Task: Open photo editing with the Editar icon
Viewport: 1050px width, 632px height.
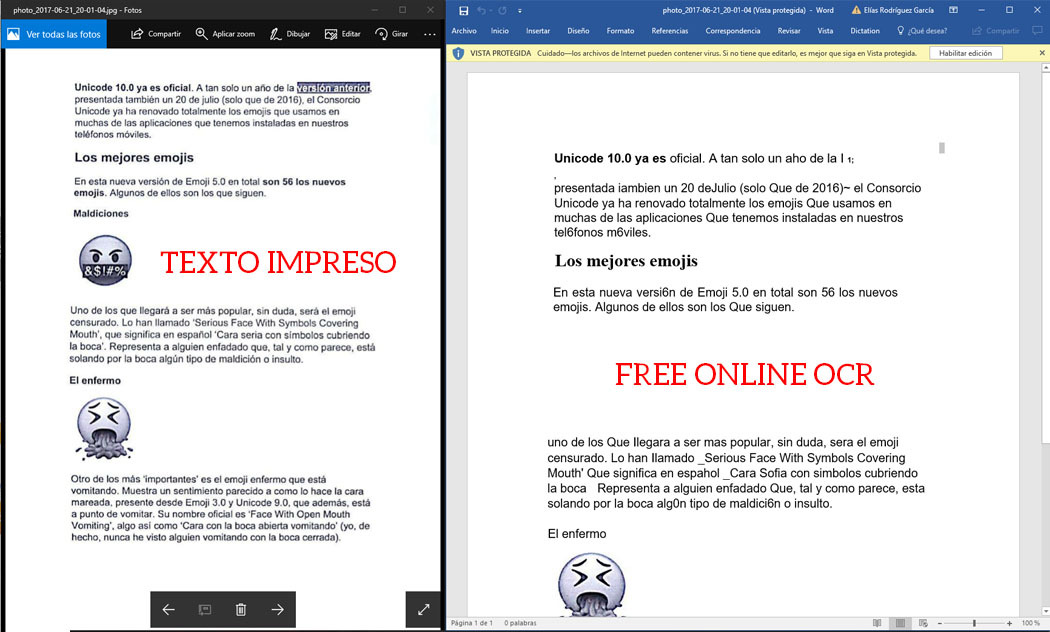Action: pos(341,33)
